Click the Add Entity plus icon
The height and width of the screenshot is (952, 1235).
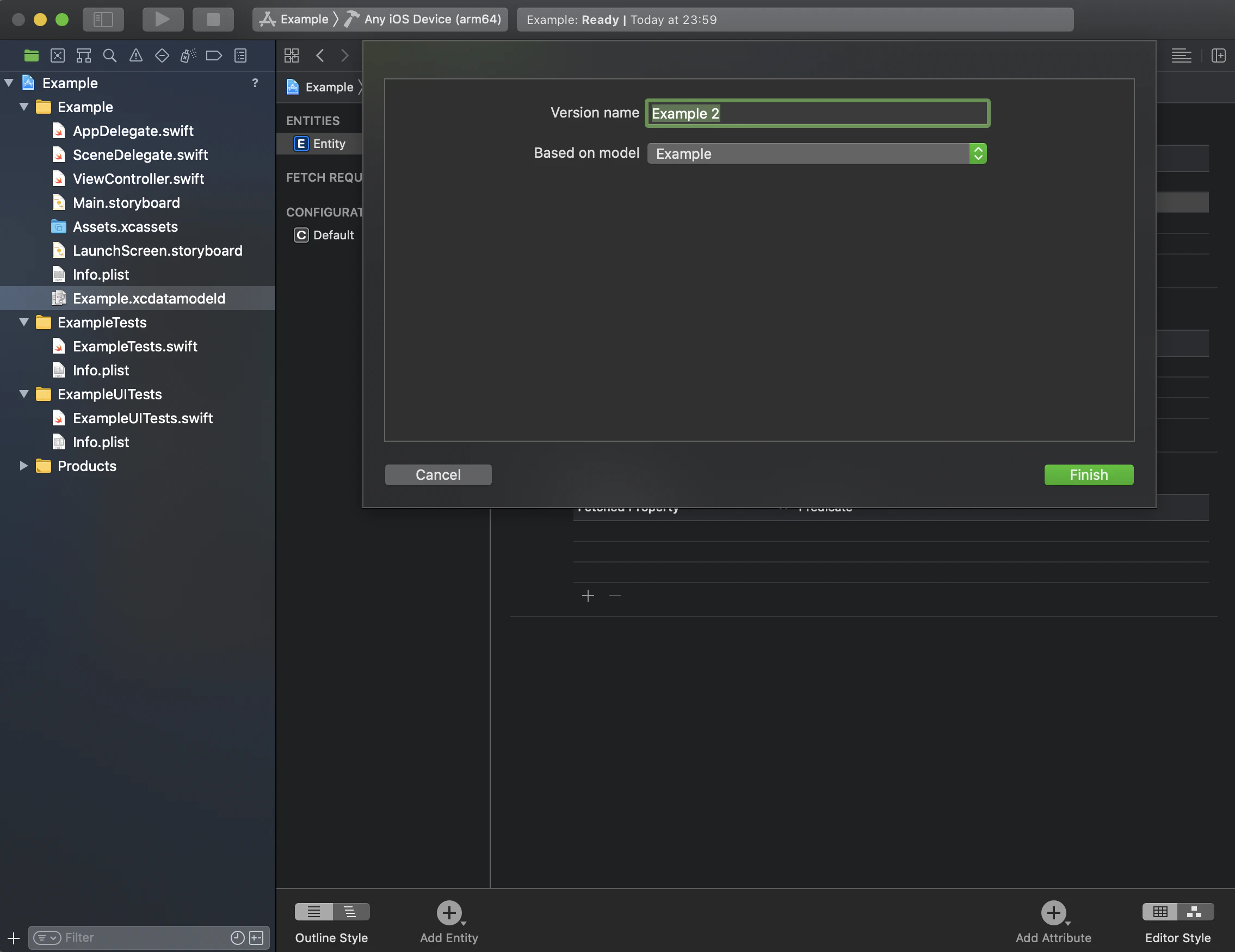(449, 912)
